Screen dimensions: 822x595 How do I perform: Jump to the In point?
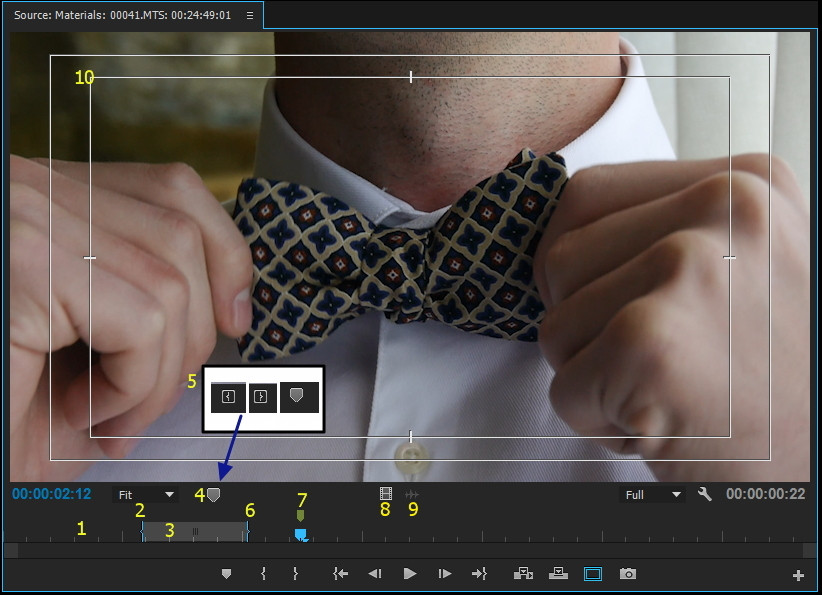coord(341,574)
